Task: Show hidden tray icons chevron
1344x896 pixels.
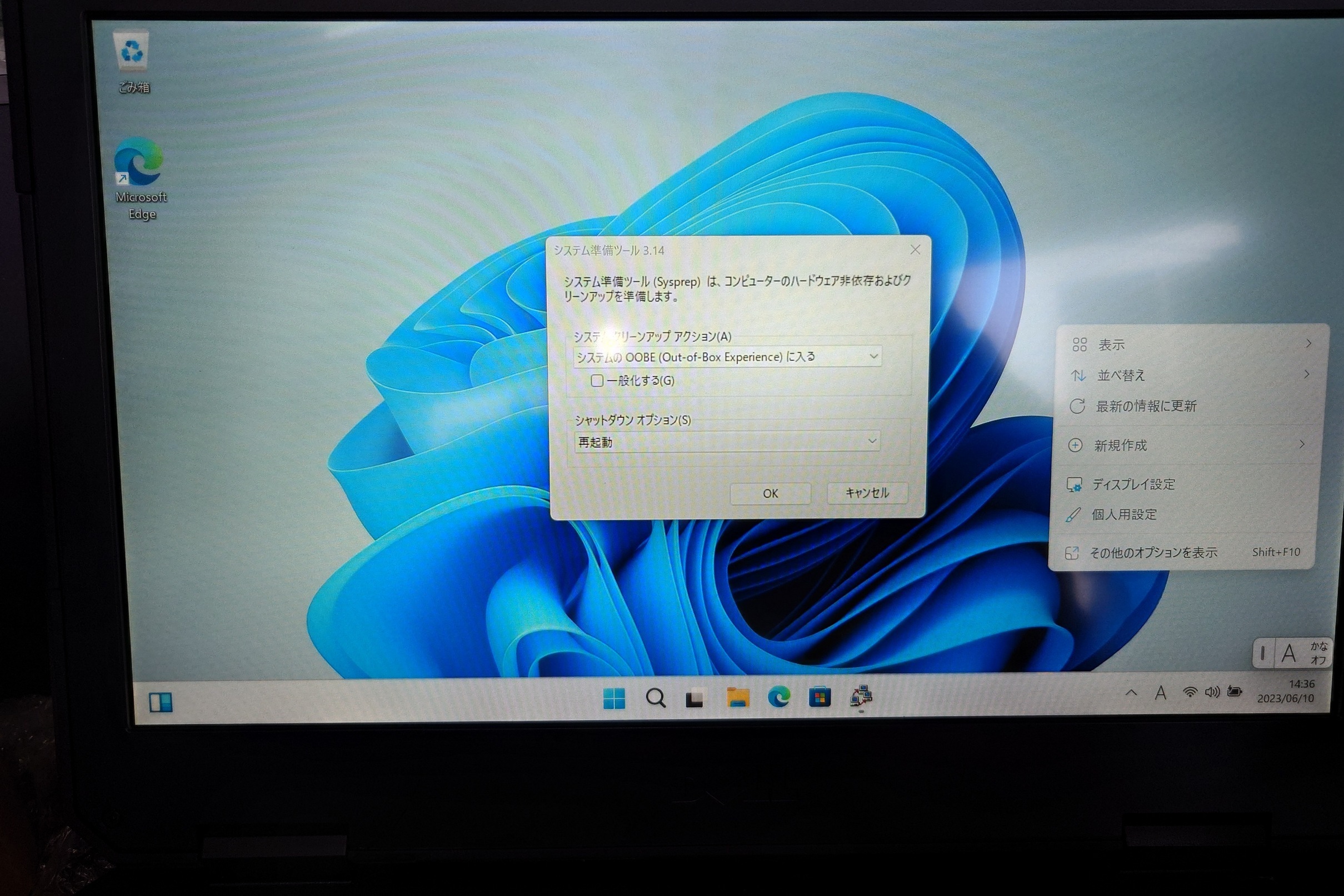Action: [1131, 693]
